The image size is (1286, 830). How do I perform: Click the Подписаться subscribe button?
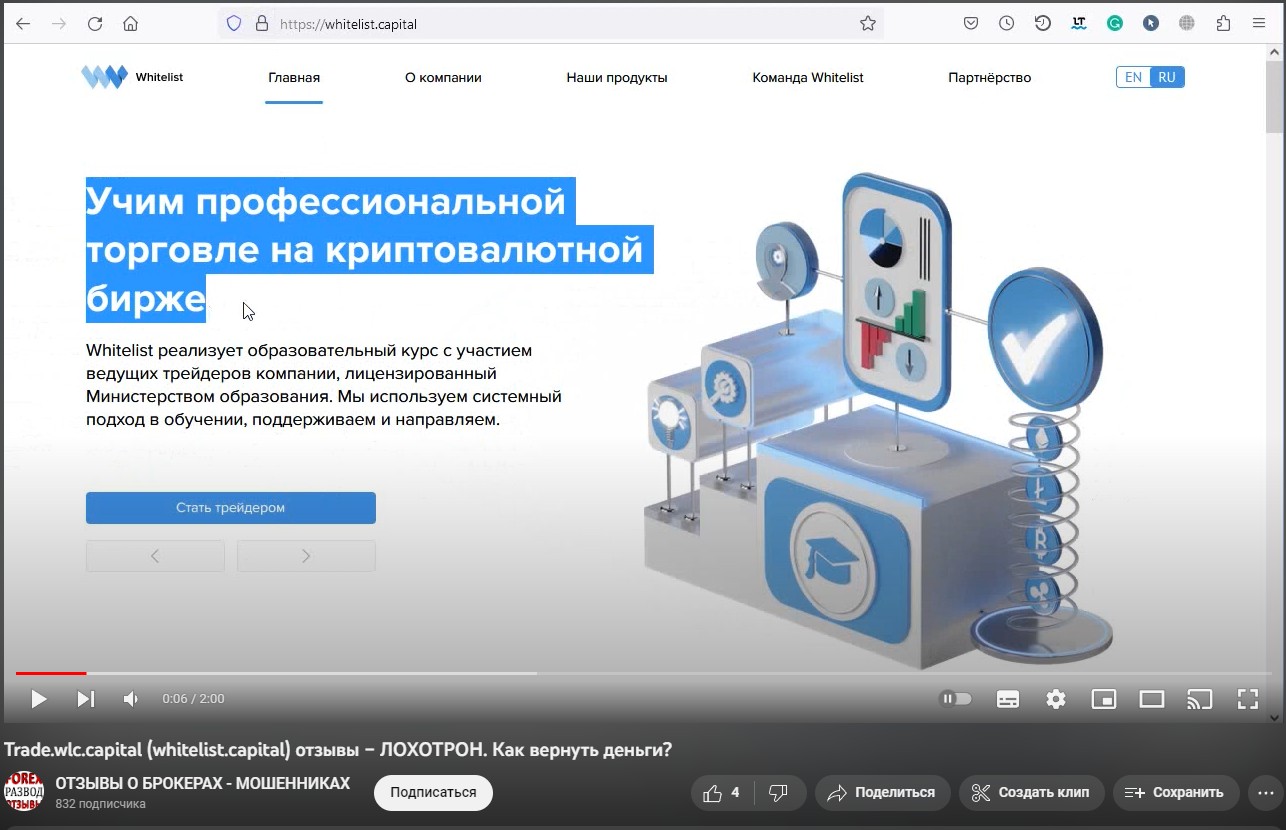pyautogui.click(x=433, y=792)
